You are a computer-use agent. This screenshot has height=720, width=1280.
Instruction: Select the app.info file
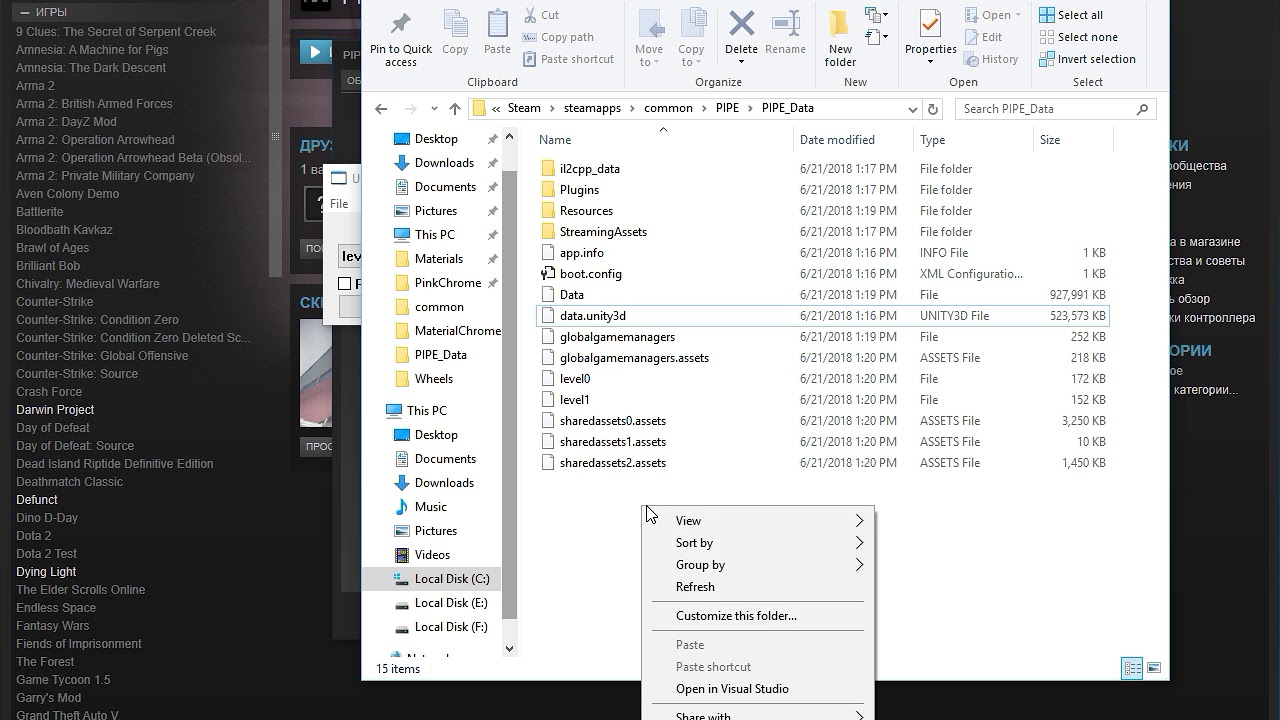click(581, 253)
